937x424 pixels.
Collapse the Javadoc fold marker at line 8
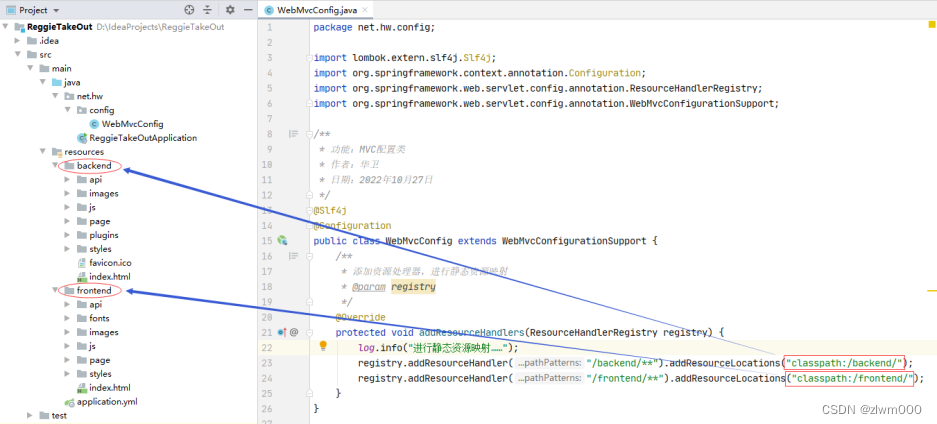point(309,134)
